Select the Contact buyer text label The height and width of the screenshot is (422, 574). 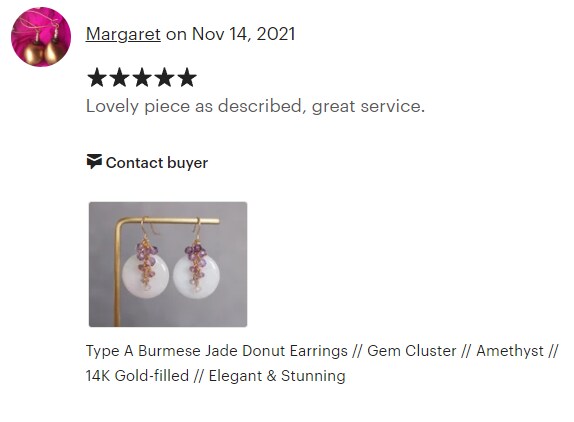(157, 163)
